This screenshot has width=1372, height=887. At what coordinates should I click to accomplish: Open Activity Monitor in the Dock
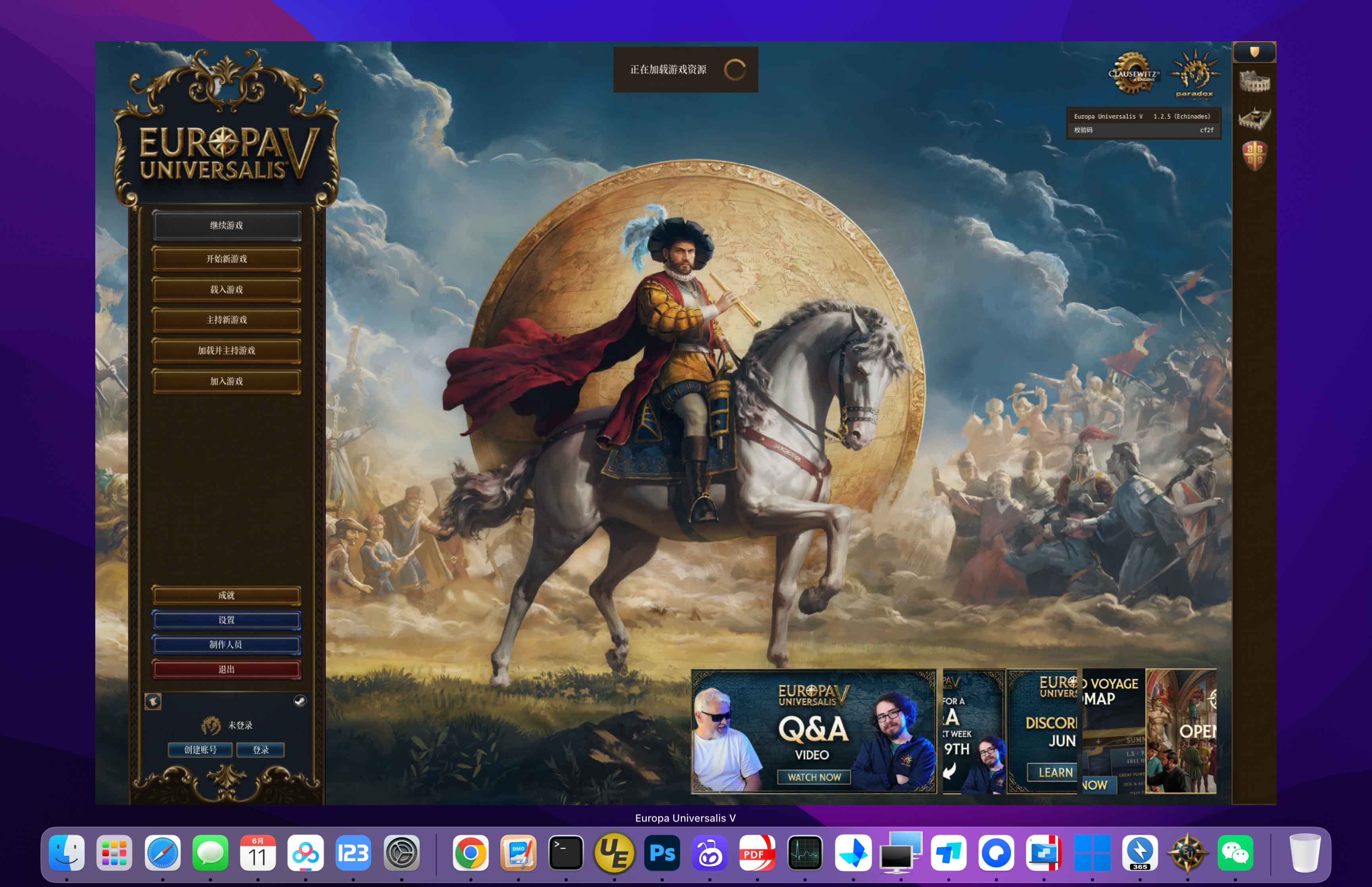805,852
